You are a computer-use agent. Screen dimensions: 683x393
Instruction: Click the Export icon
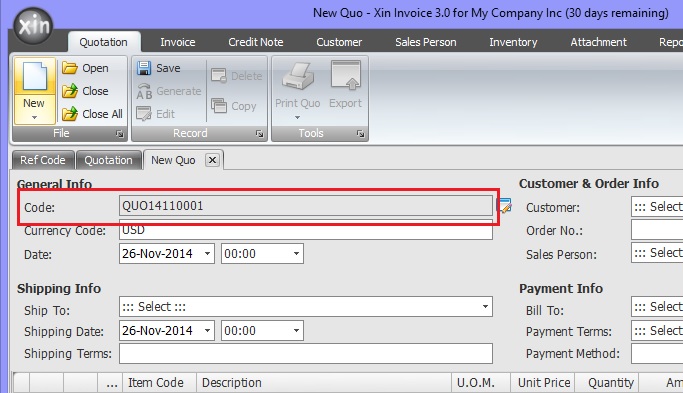click(345, 75)
